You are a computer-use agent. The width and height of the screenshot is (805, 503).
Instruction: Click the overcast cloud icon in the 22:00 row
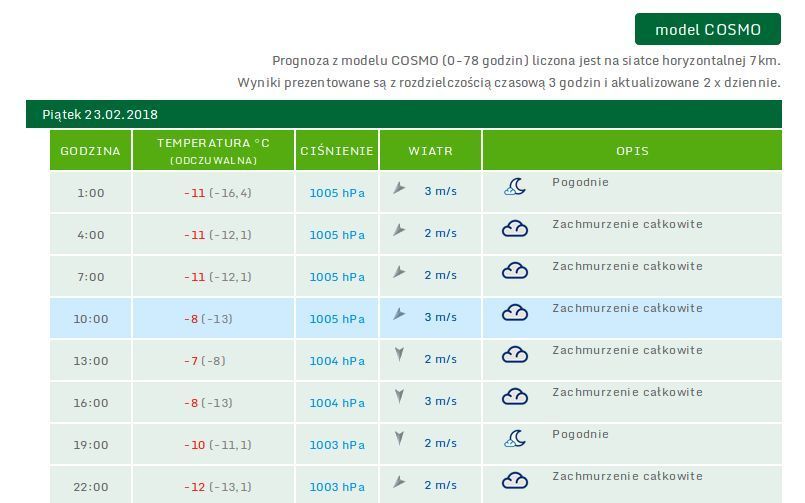(x=515, y=480)
